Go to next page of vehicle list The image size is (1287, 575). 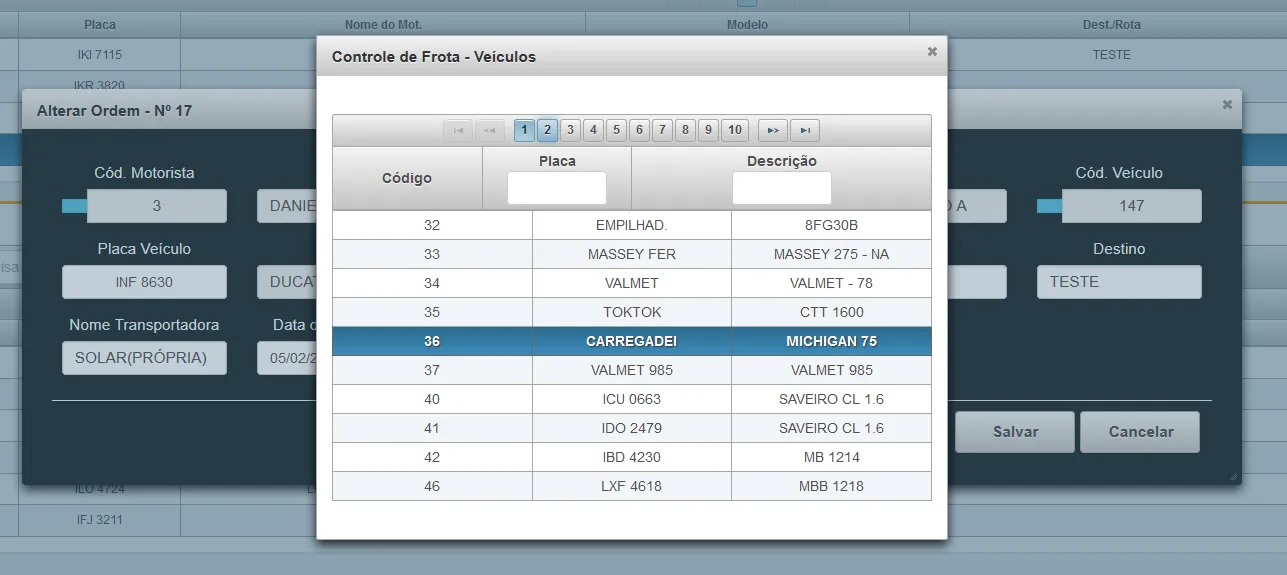click(x=773, y=130)
